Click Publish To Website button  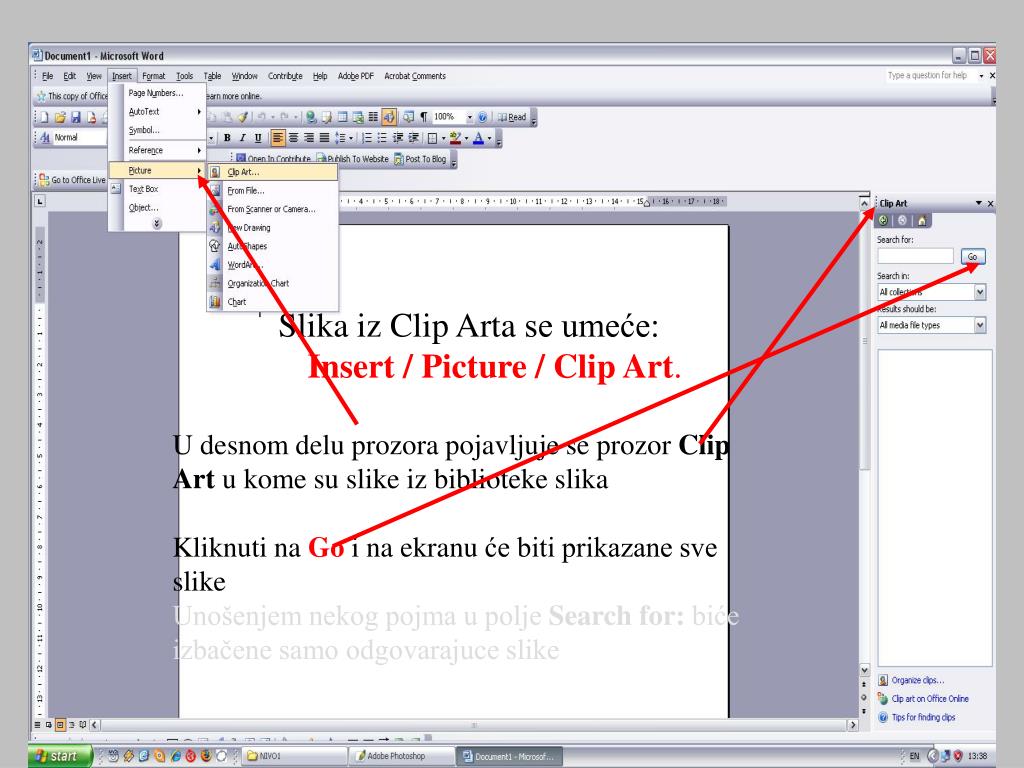coord(353,159)
